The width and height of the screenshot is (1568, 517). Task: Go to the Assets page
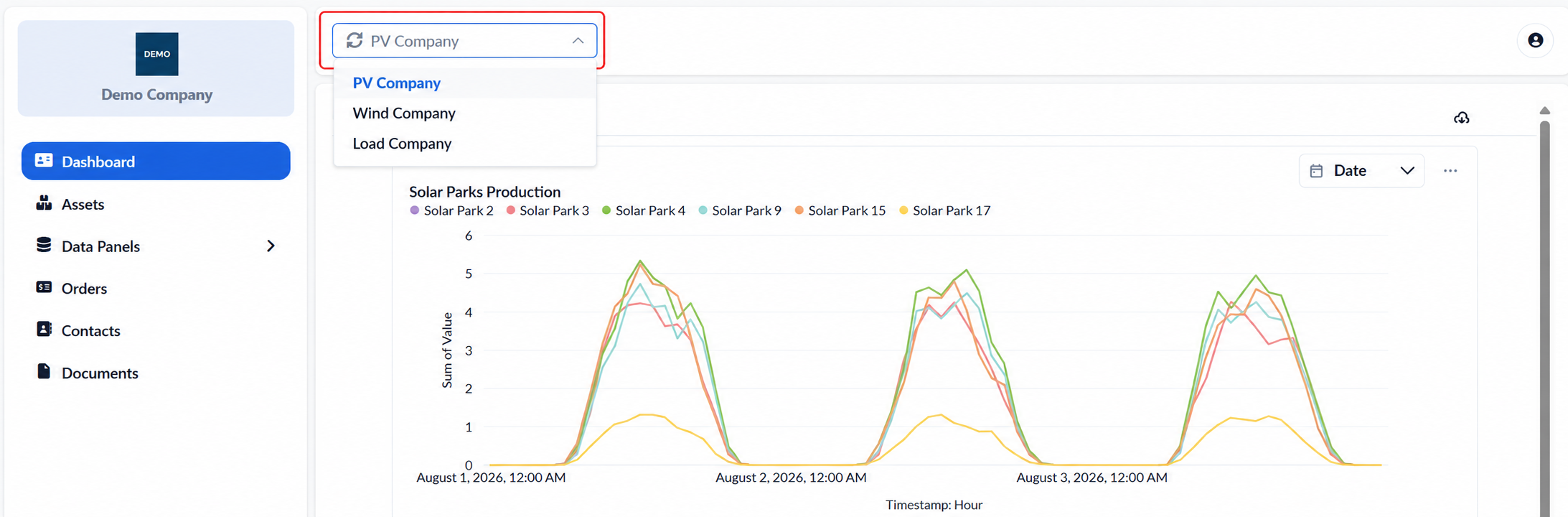coord(156,204)
